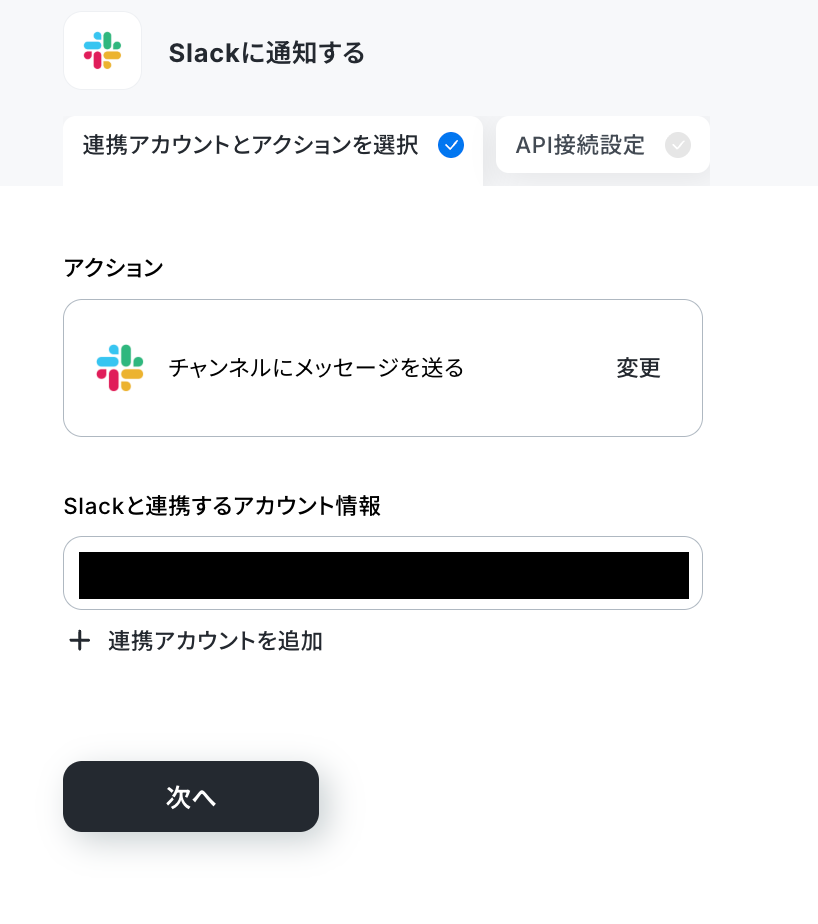818x924 pixels.
Task: Click the 次へ button
Action: point(191,796)
